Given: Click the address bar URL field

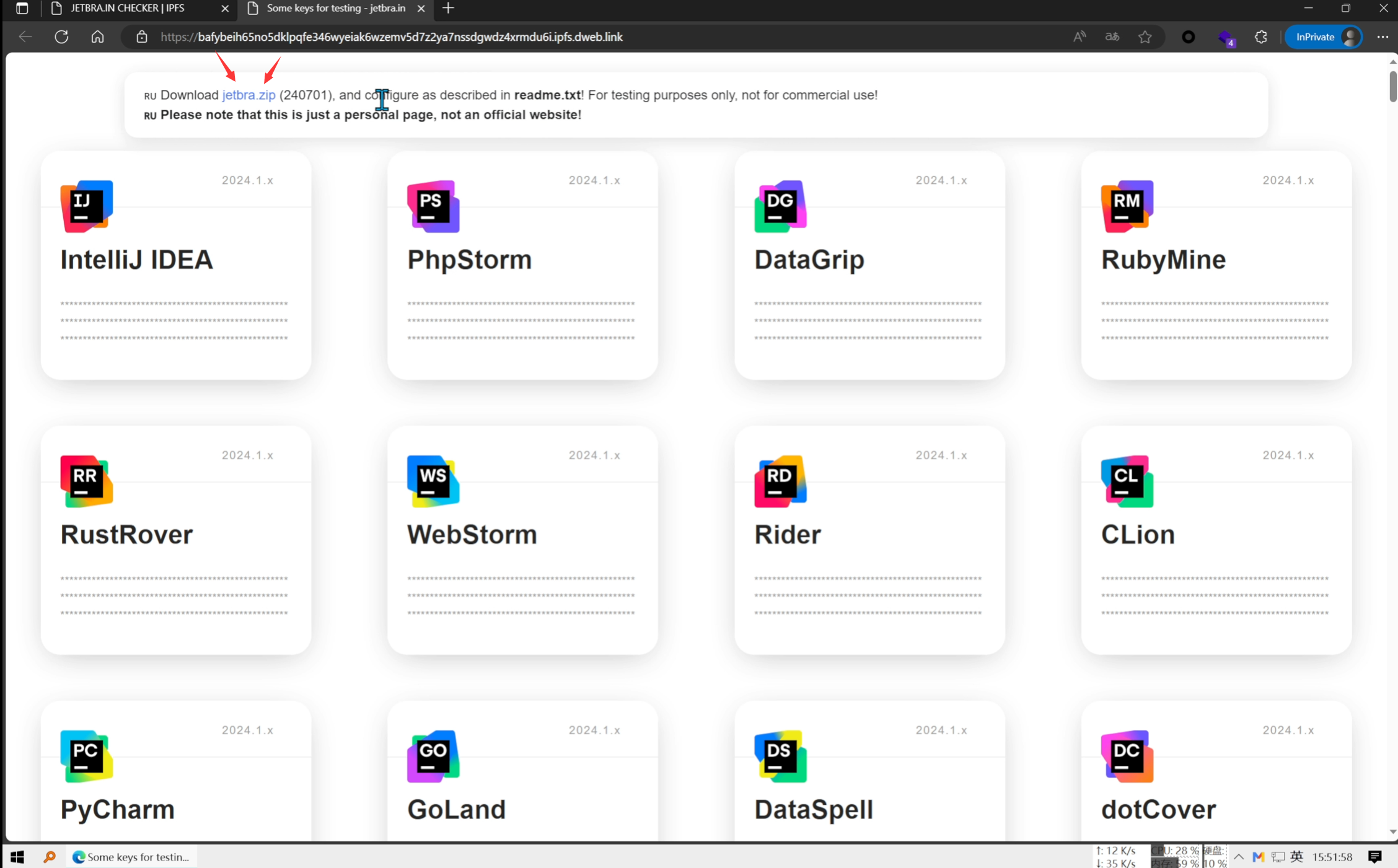Looking at the screenshot, I should point(595,37).
